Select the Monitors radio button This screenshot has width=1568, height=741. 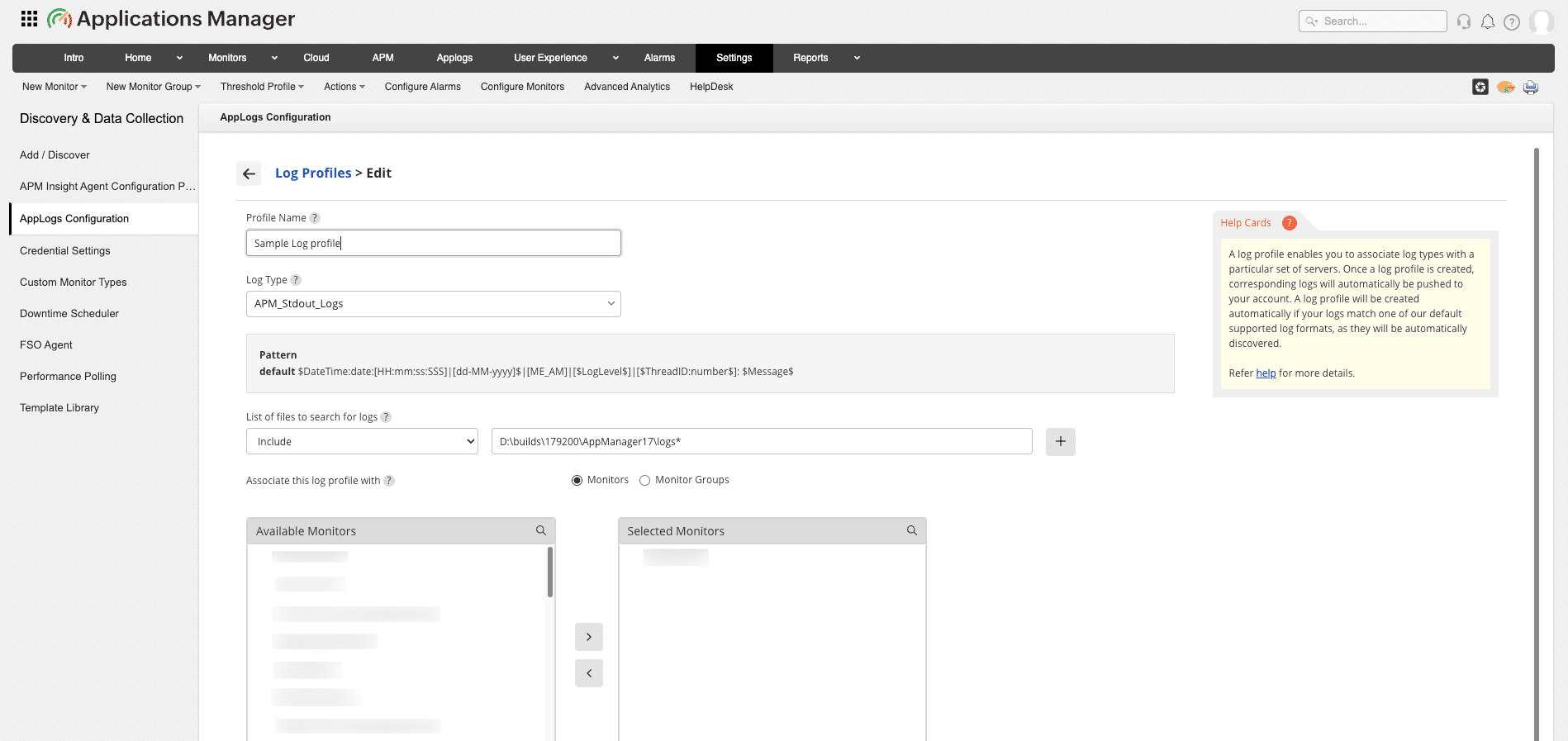tap(577, 481)
